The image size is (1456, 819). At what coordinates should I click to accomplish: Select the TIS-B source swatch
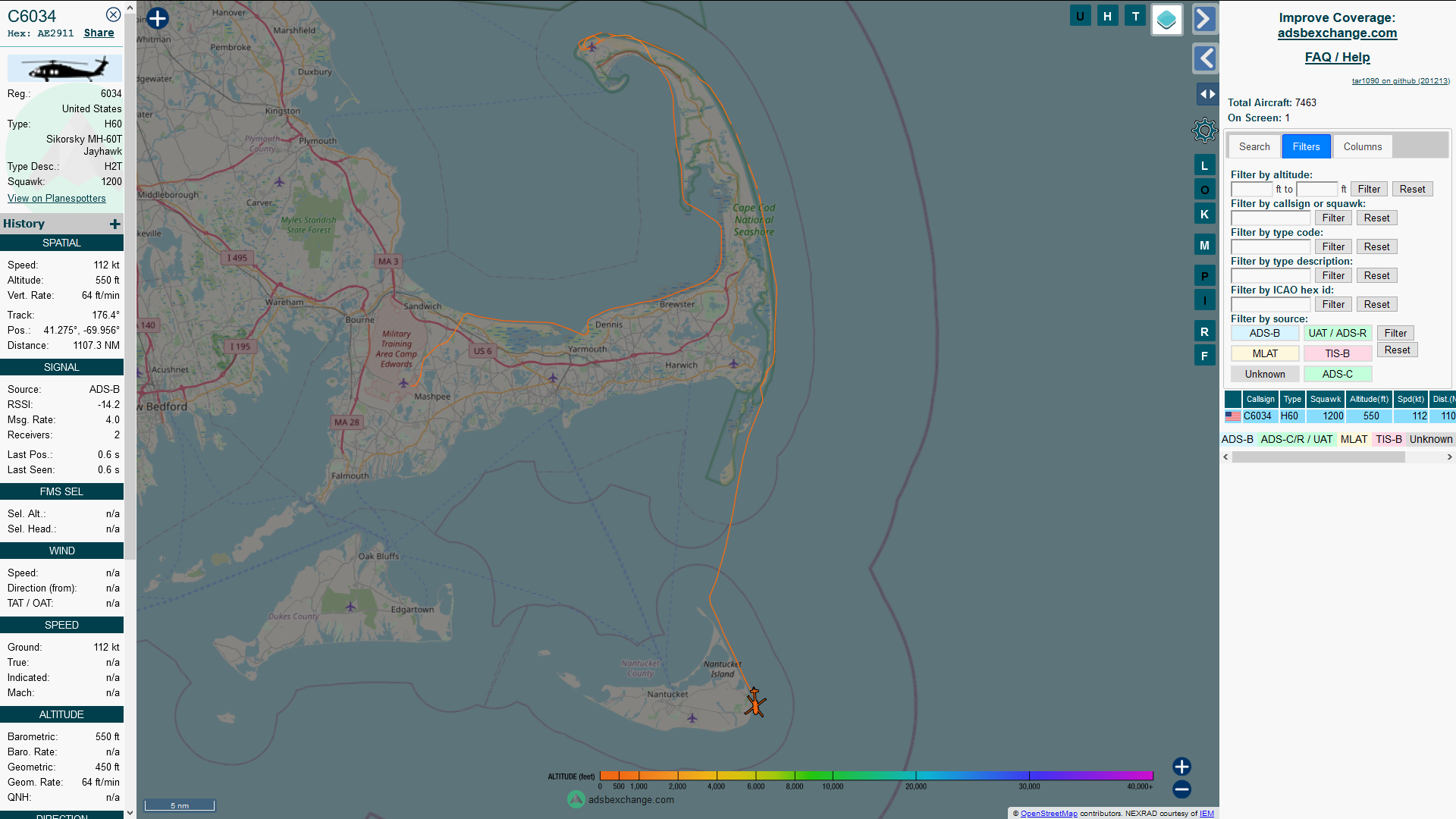tap(1337, 353)
